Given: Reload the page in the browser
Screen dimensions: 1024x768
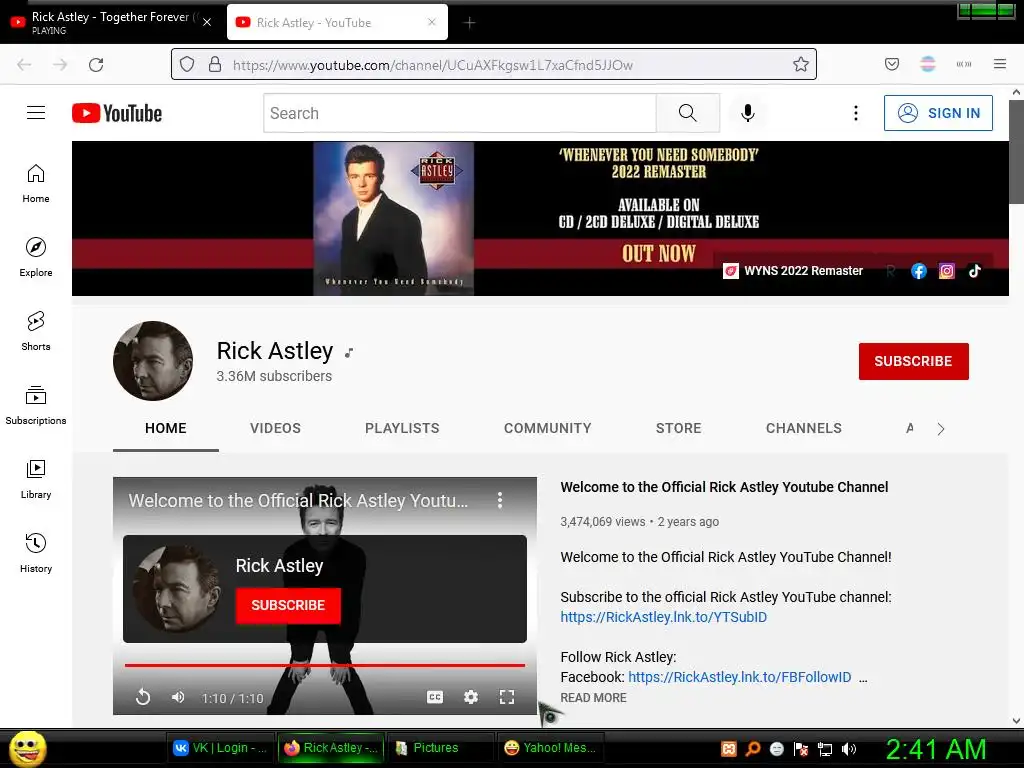Looking at the screenshot, I should pyautogui.click(x=96, y=65).
